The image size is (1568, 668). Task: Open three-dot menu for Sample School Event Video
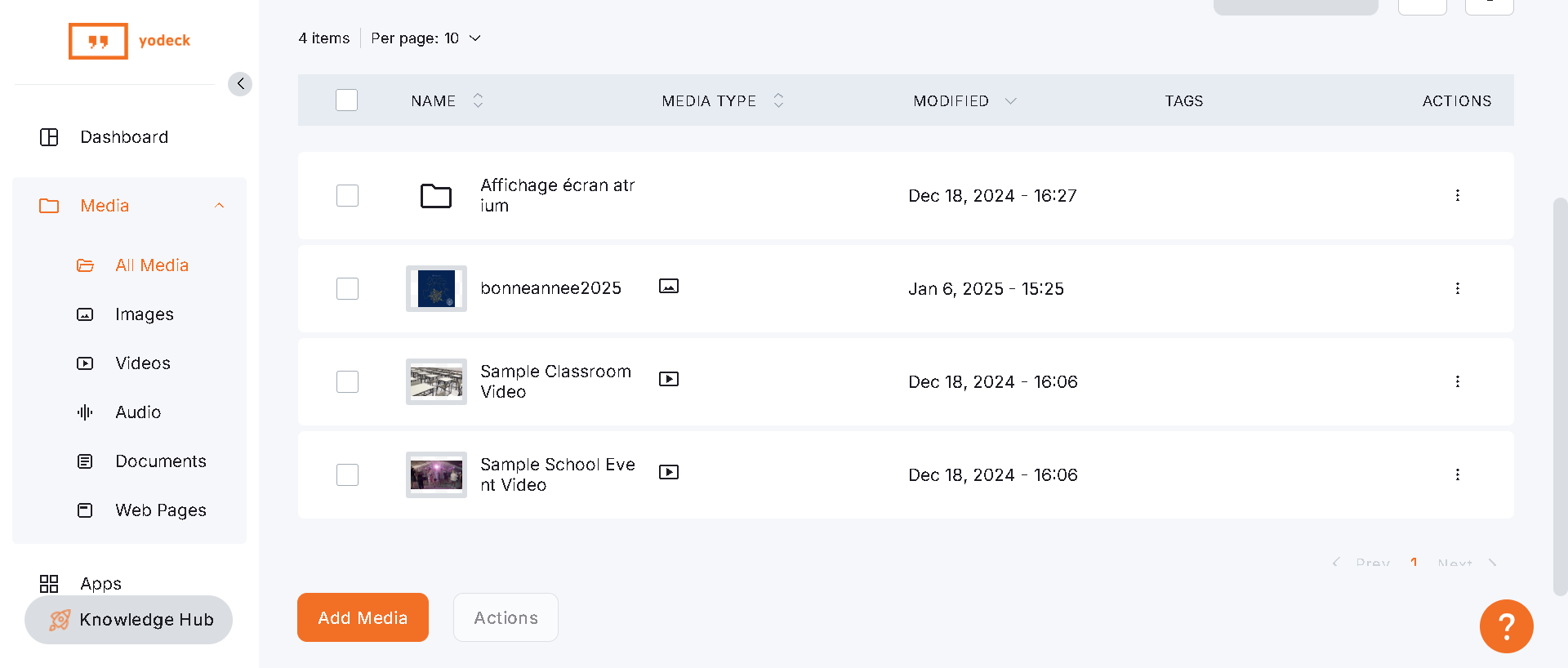1457,474
